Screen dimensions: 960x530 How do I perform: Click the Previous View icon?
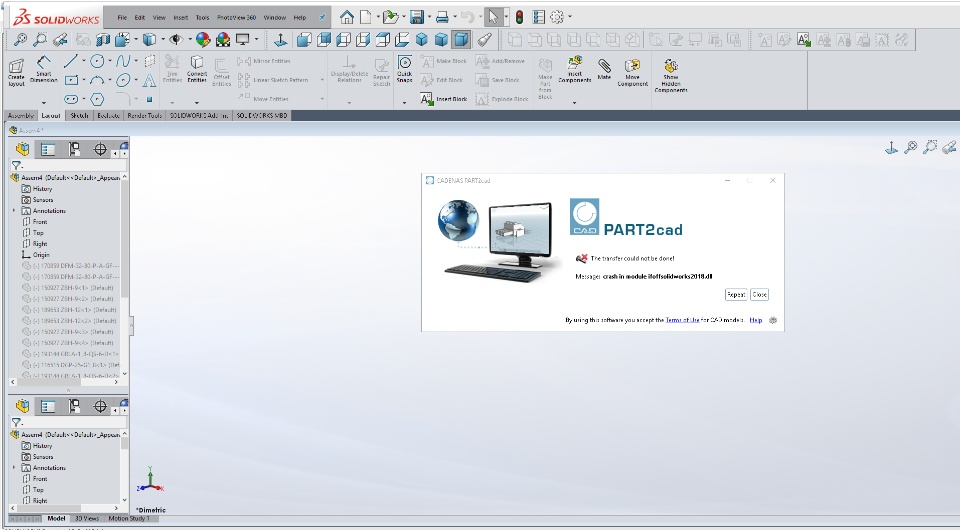60,40
